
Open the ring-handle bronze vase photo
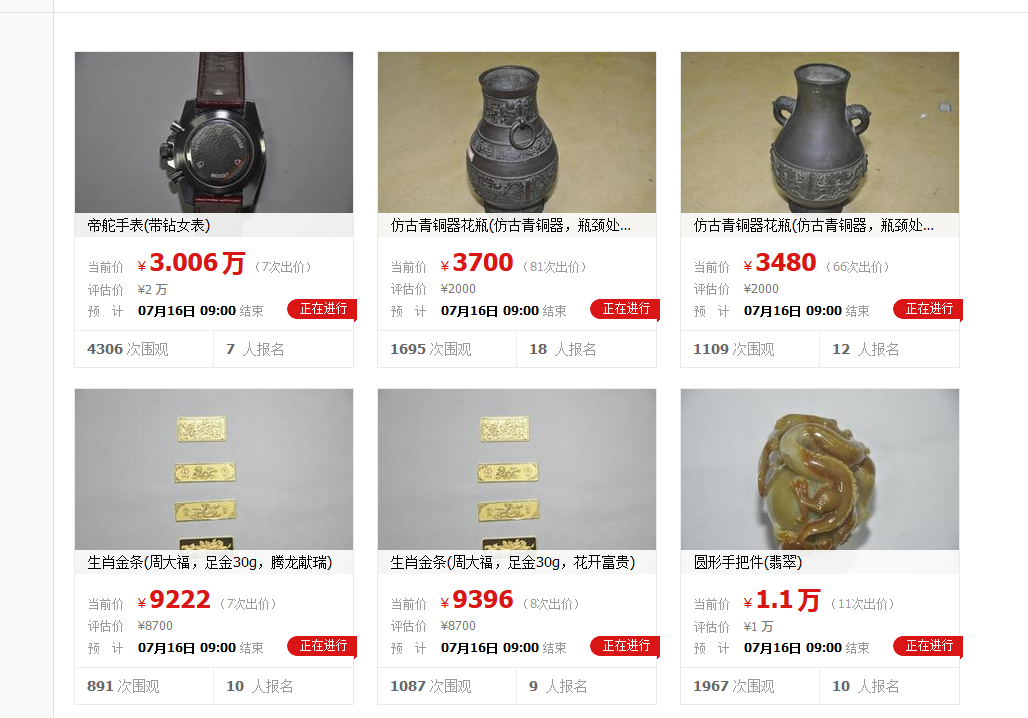point(517,132)
